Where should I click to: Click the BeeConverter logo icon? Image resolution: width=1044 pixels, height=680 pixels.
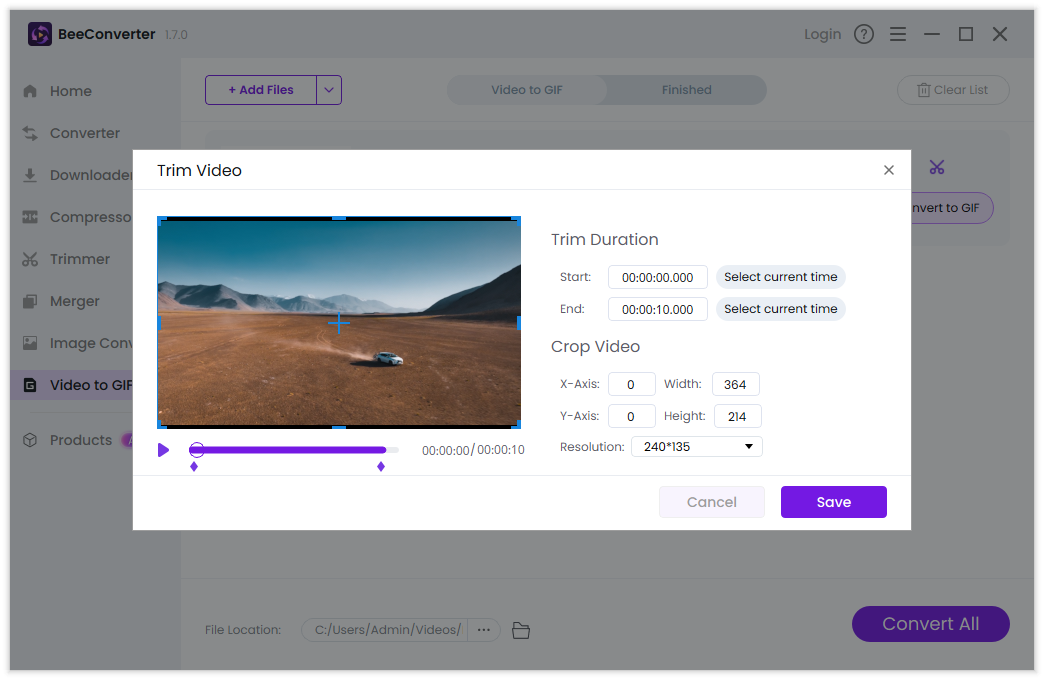point(40,34)
